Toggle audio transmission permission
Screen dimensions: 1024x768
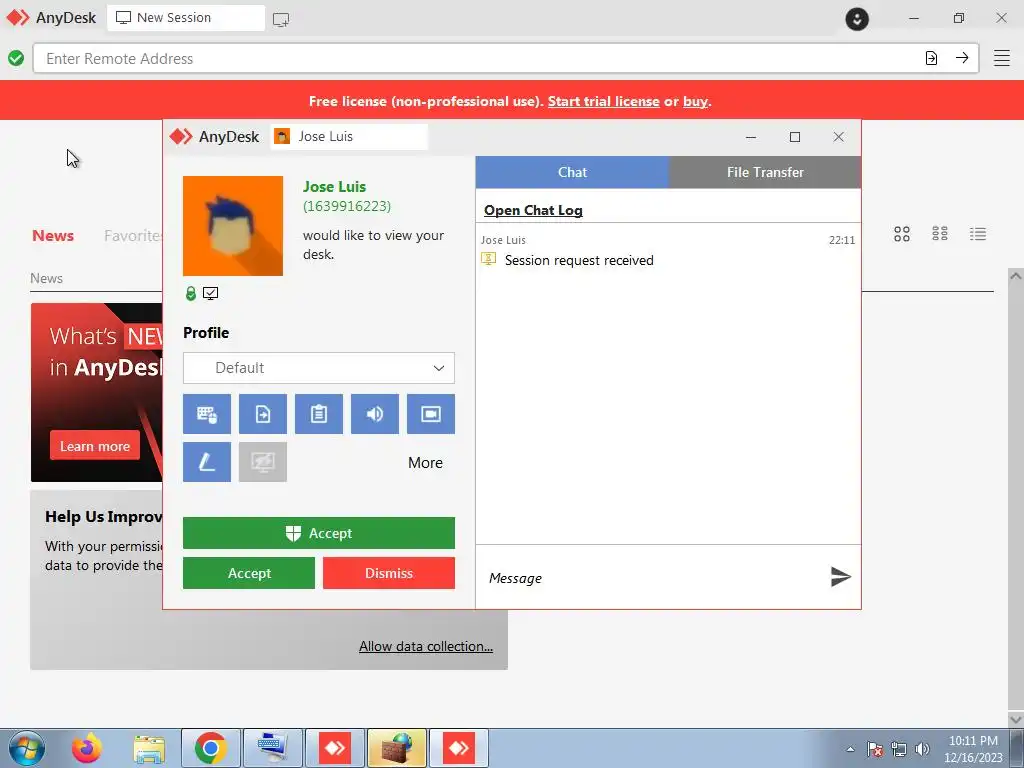(x=375, y=414)
